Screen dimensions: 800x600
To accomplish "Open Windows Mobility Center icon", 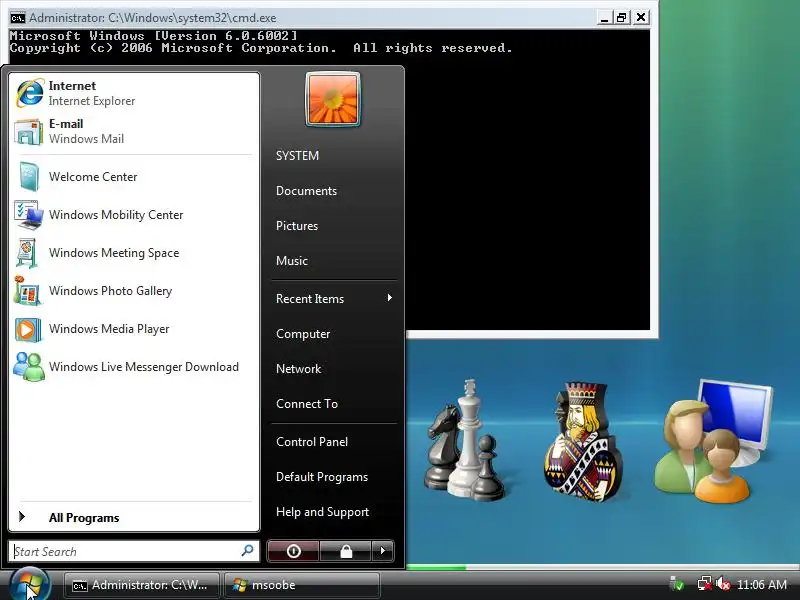I will [29, 215].
